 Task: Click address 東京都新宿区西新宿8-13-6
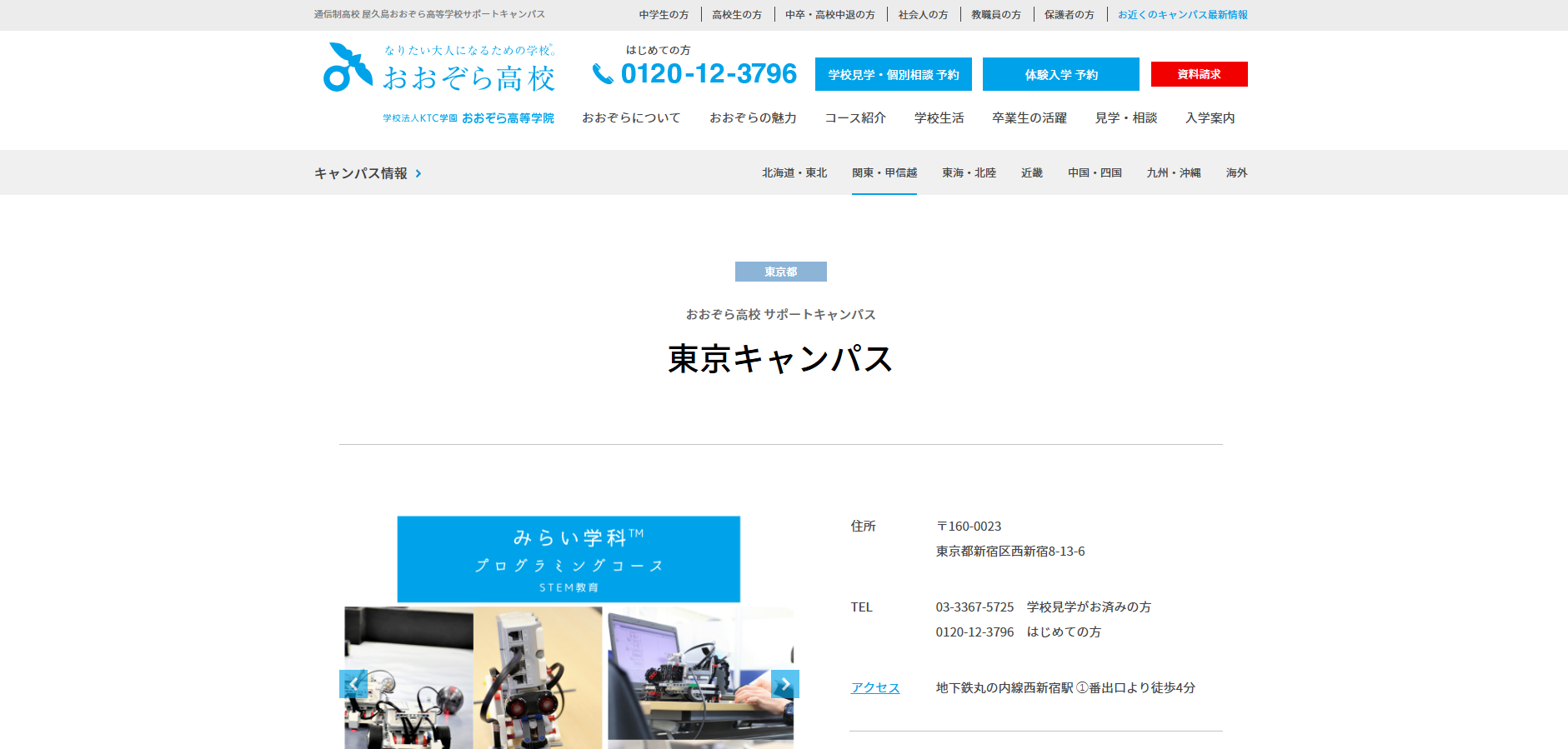[1010, 552]
